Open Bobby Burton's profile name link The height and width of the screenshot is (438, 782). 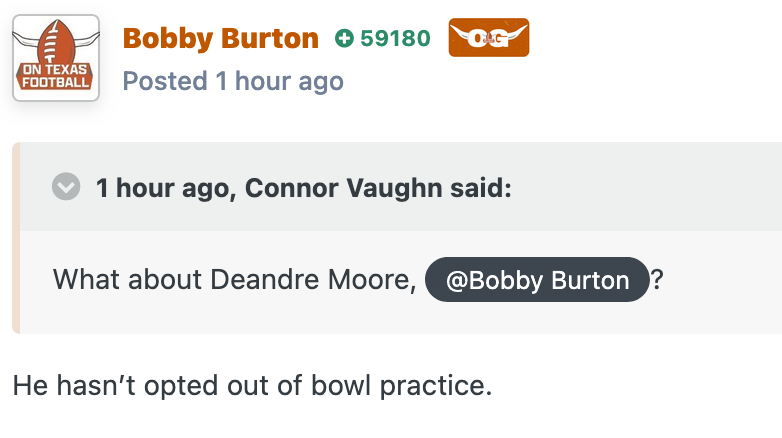click(220, 39)
